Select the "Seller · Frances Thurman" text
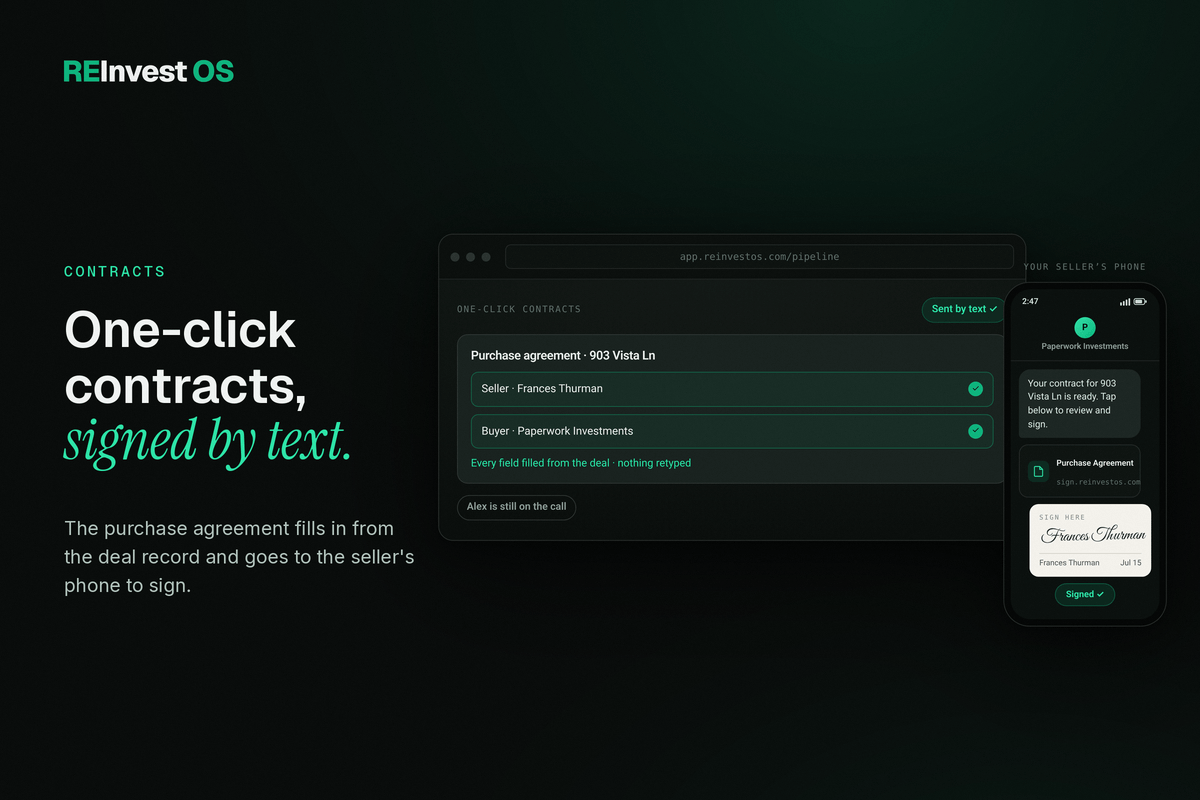1200x800 pixels. [x=542, y=389]
